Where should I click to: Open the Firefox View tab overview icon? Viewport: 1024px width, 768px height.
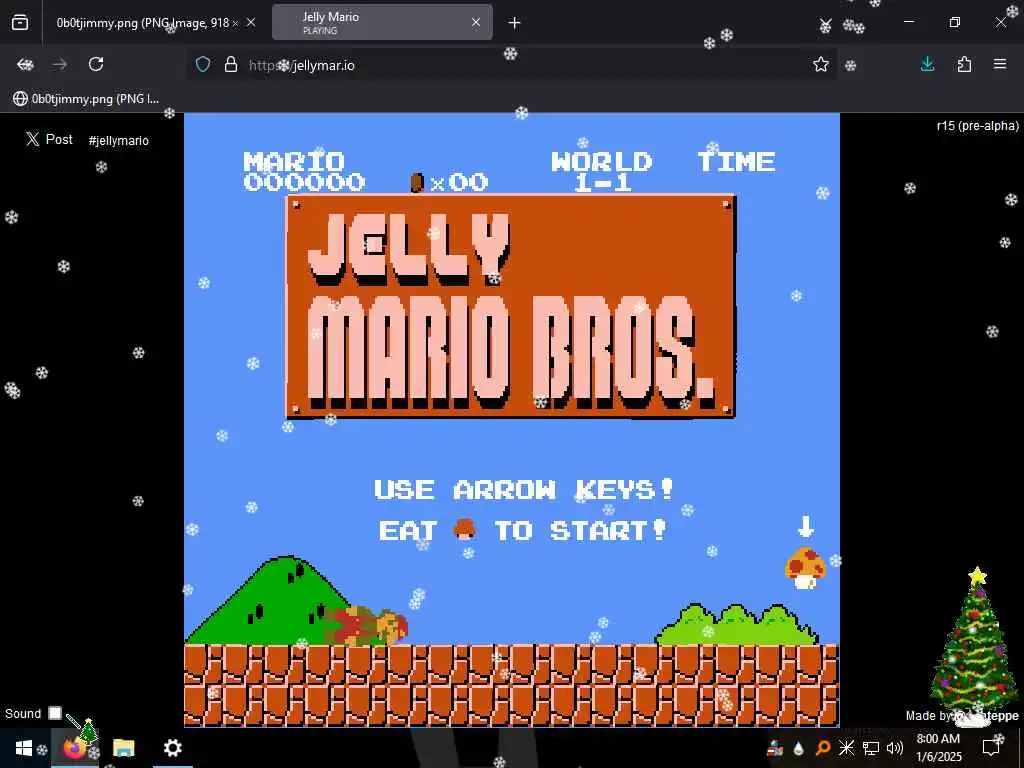(20, 23)
